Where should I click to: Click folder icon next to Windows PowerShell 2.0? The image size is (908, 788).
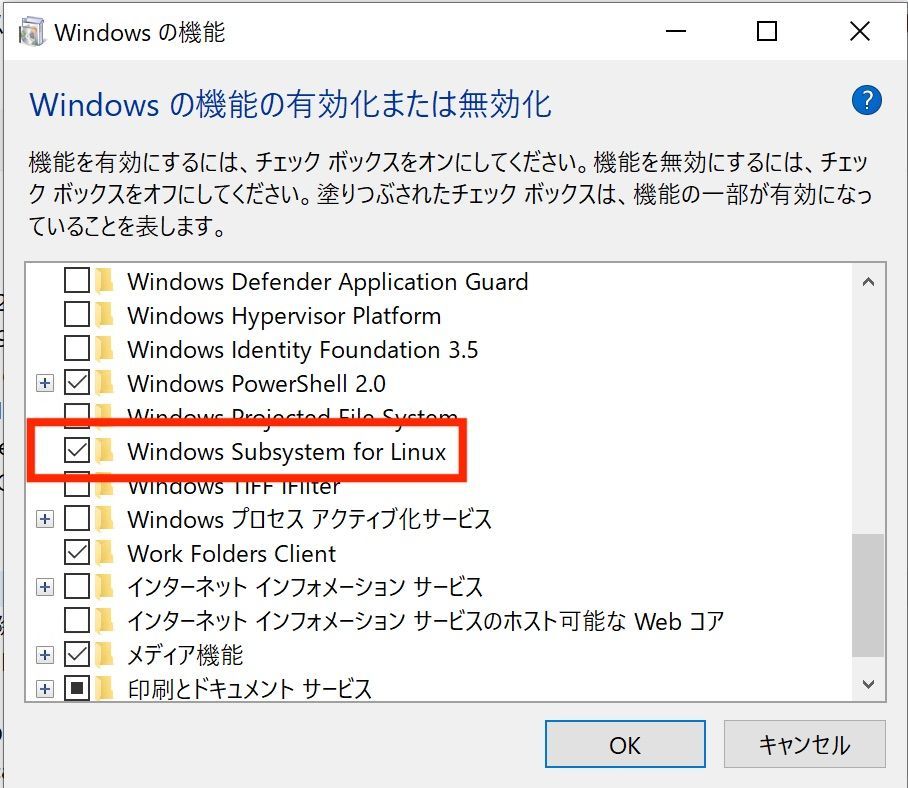click(104, 383)
